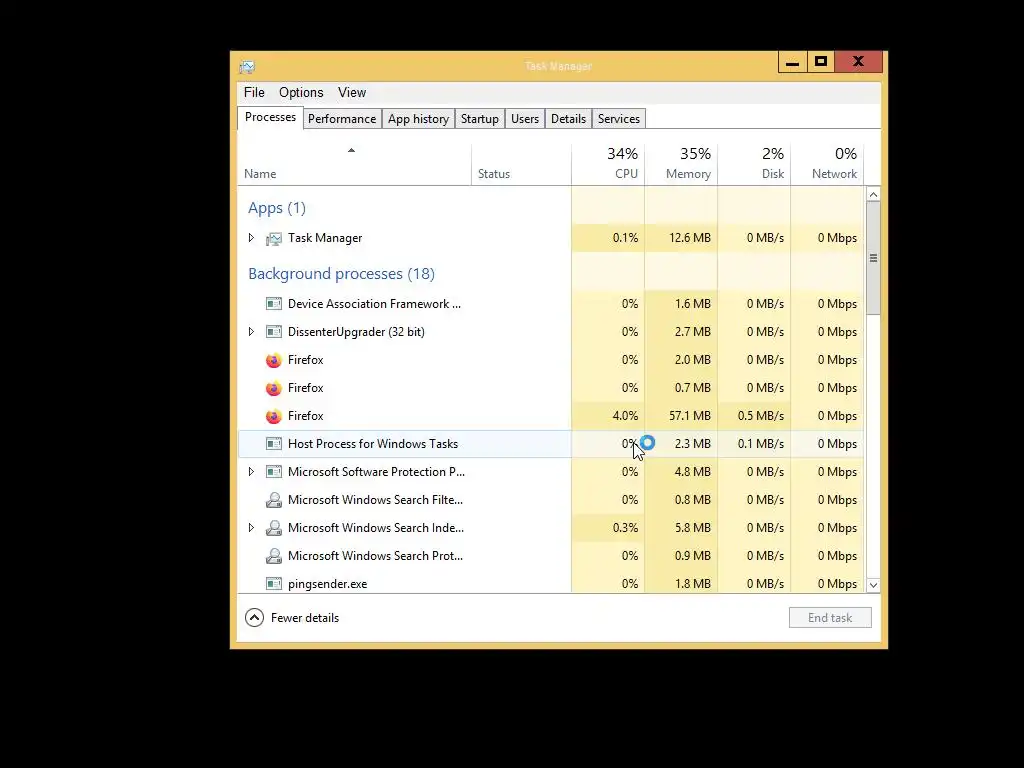The height and width of the screenshot is (768, 1024).
Task: Click the scrollbar up arrow
Action: (873, 195)
